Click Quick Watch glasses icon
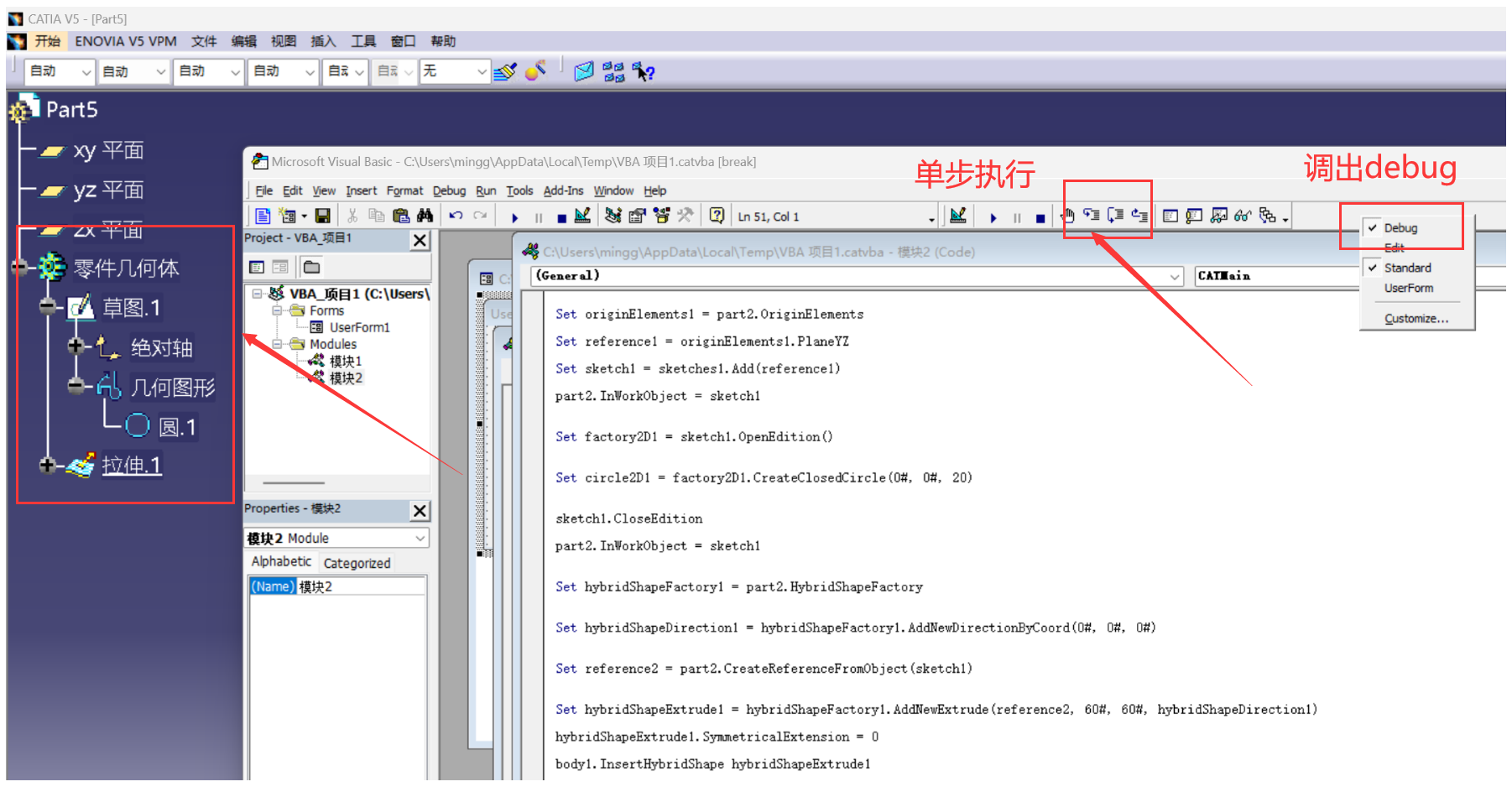1512x792 pixels. click(1243, 216)
